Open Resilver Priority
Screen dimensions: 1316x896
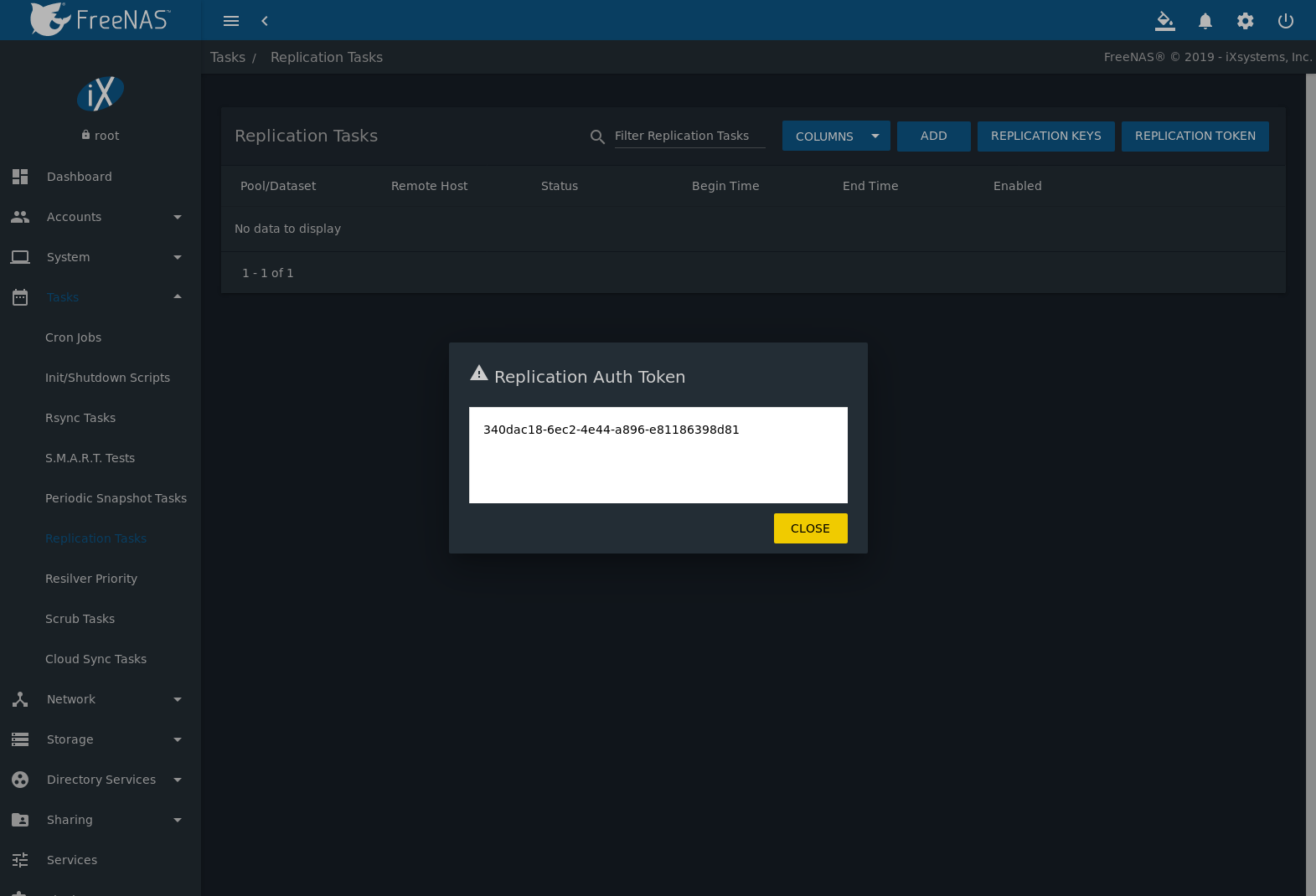click(x=91, y=579)
